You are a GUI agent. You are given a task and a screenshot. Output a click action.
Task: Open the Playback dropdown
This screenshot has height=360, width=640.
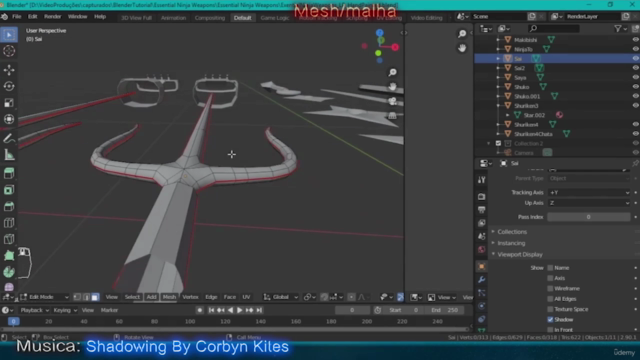click(x=34, y=310)
